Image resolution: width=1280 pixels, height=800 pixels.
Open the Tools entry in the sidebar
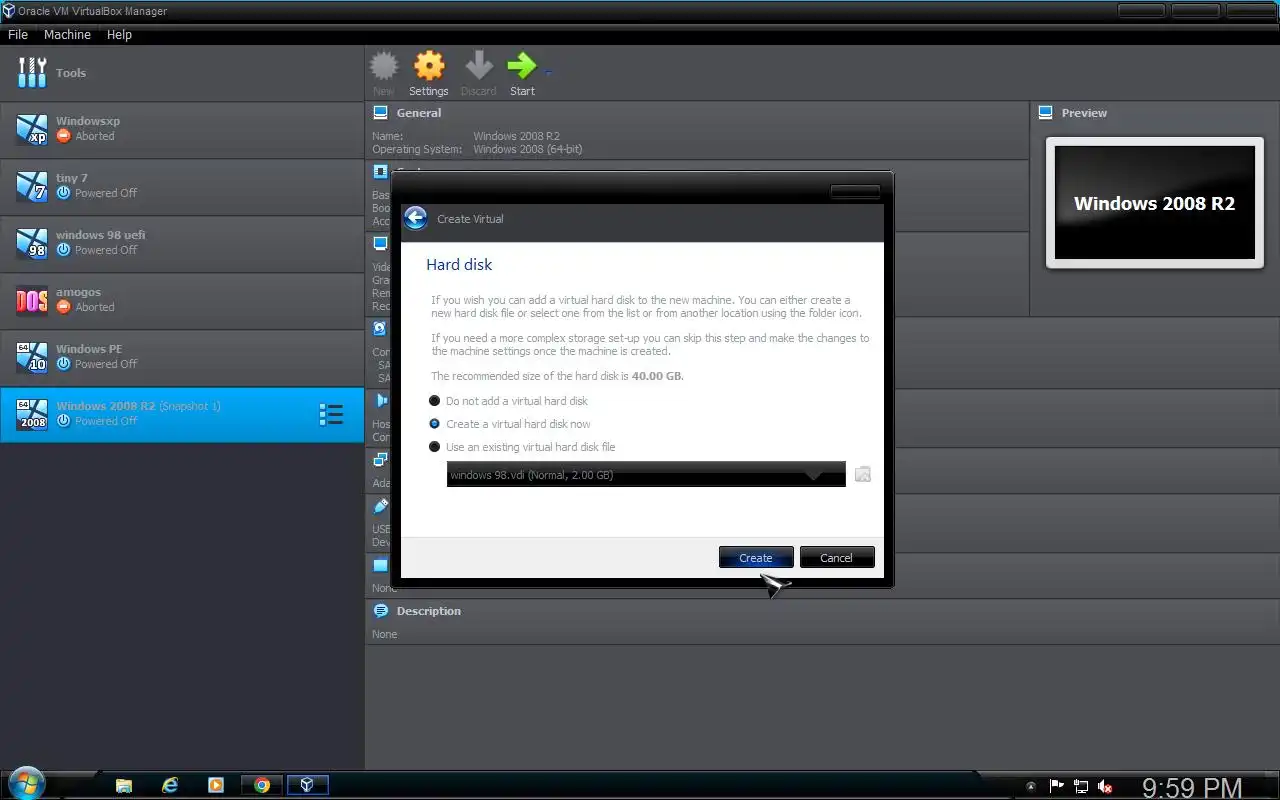pos(182,73)
